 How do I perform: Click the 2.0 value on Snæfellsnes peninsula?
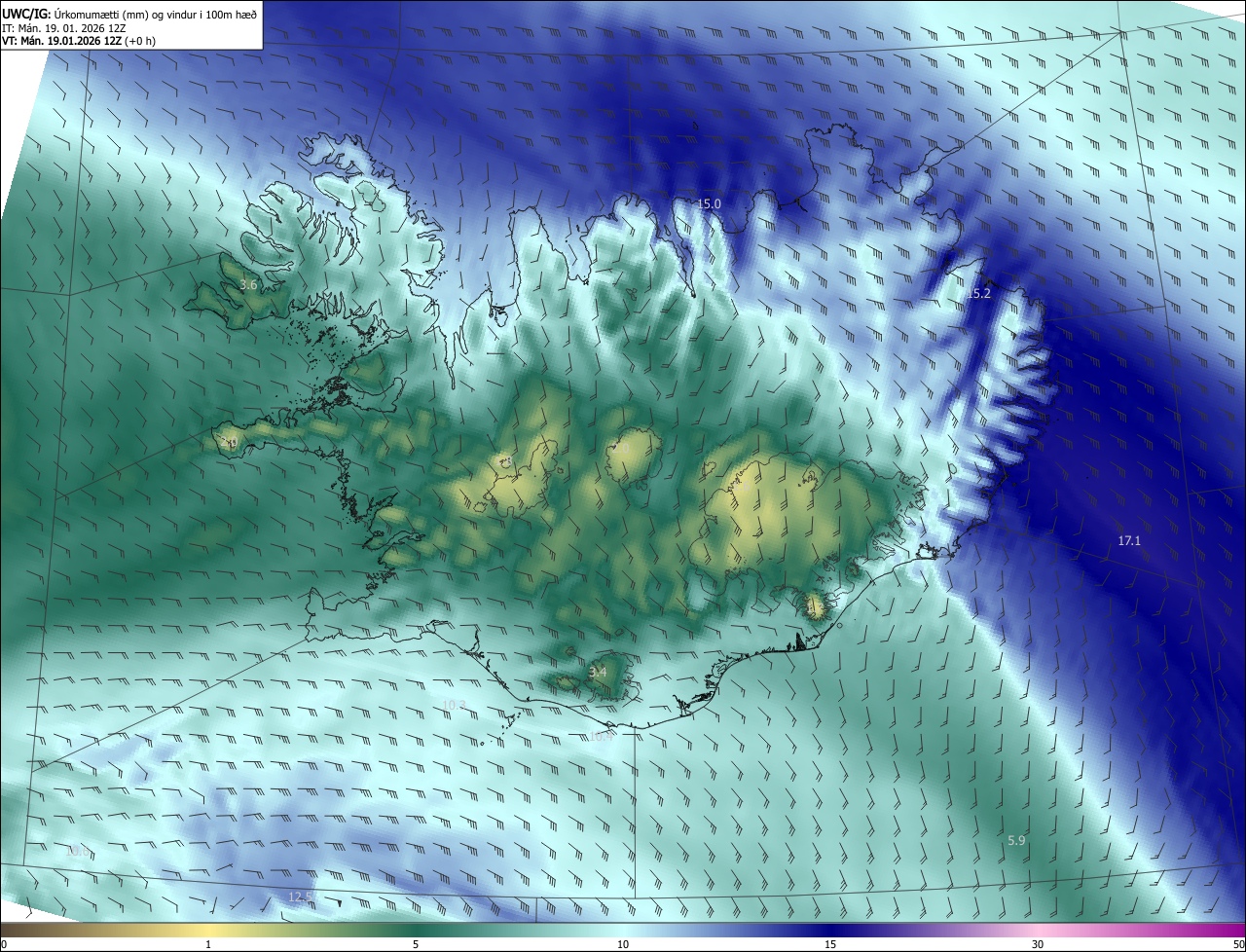(x=229, y=443)
